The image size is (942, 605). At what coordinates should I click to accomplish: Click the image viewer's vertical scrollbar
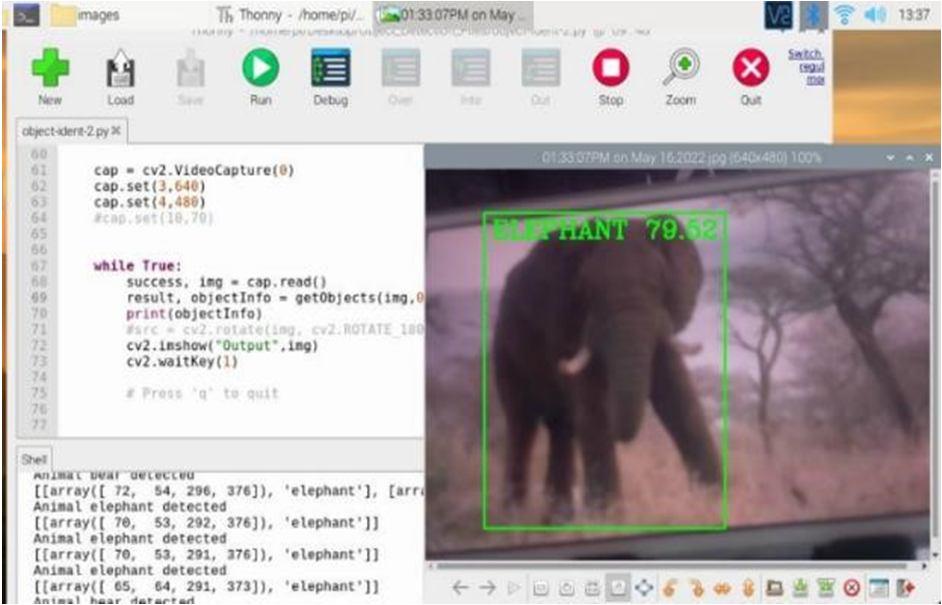click(934, 367)
